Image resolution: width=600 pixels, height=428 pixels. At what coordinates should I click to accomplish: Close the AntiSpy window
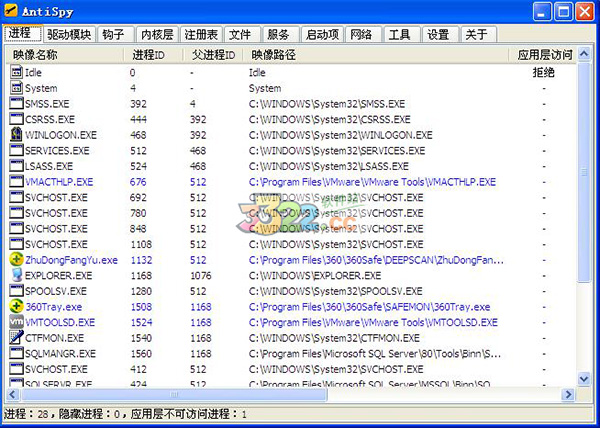pos(585,11)
